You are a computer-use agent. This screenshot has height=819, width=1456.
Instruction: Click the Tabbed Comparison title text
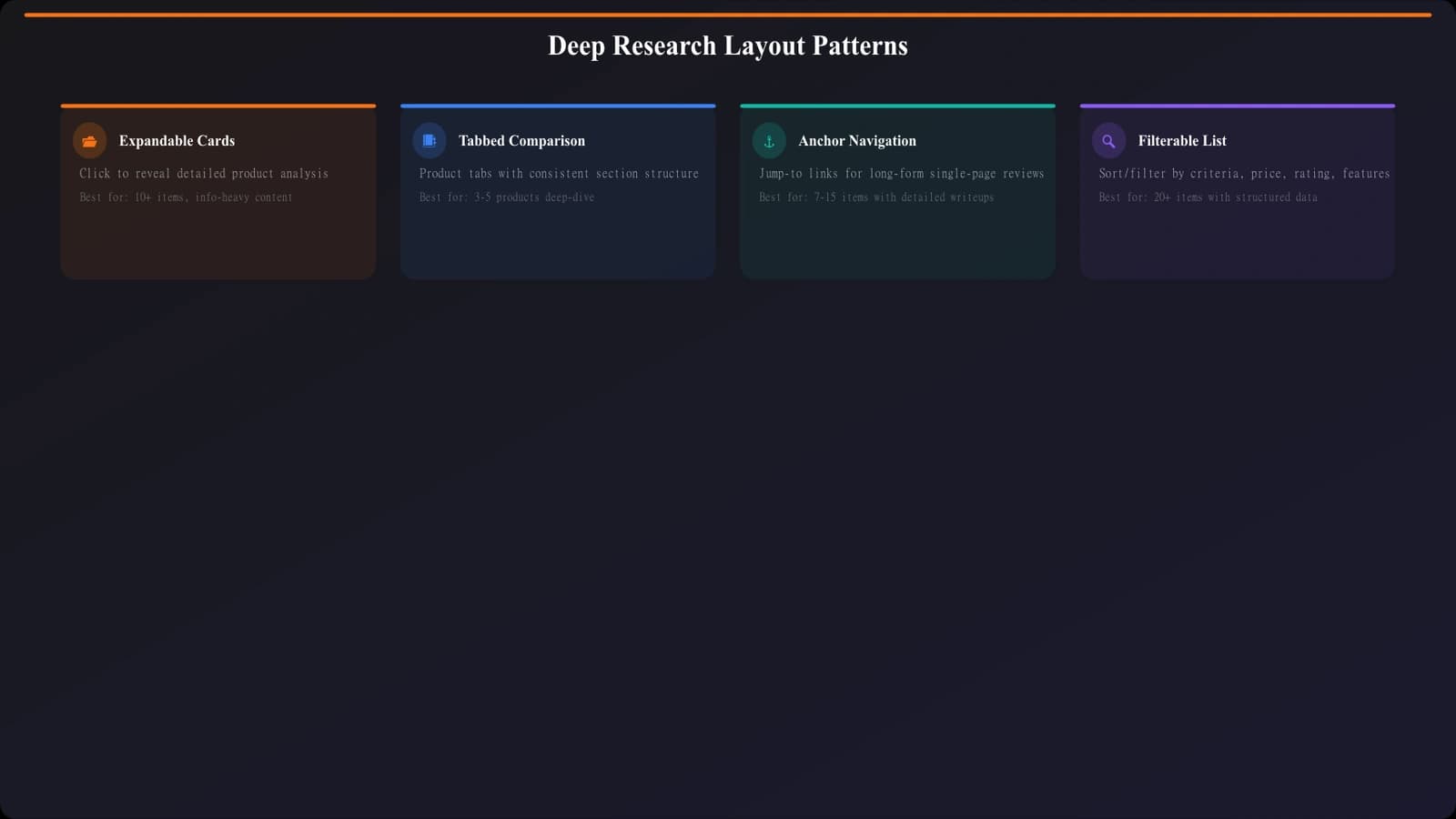521,140
